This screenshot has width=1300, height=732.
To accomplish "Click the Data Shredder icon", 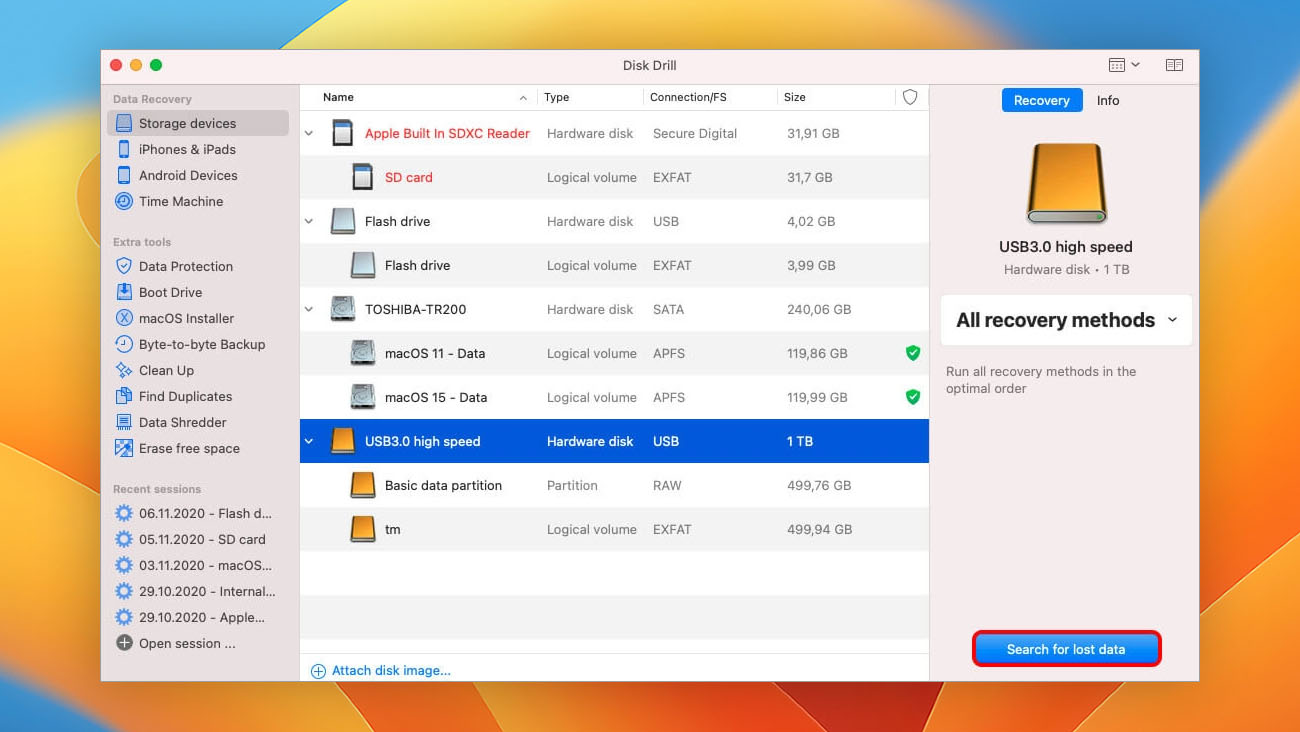I will [x=124, y=422].
